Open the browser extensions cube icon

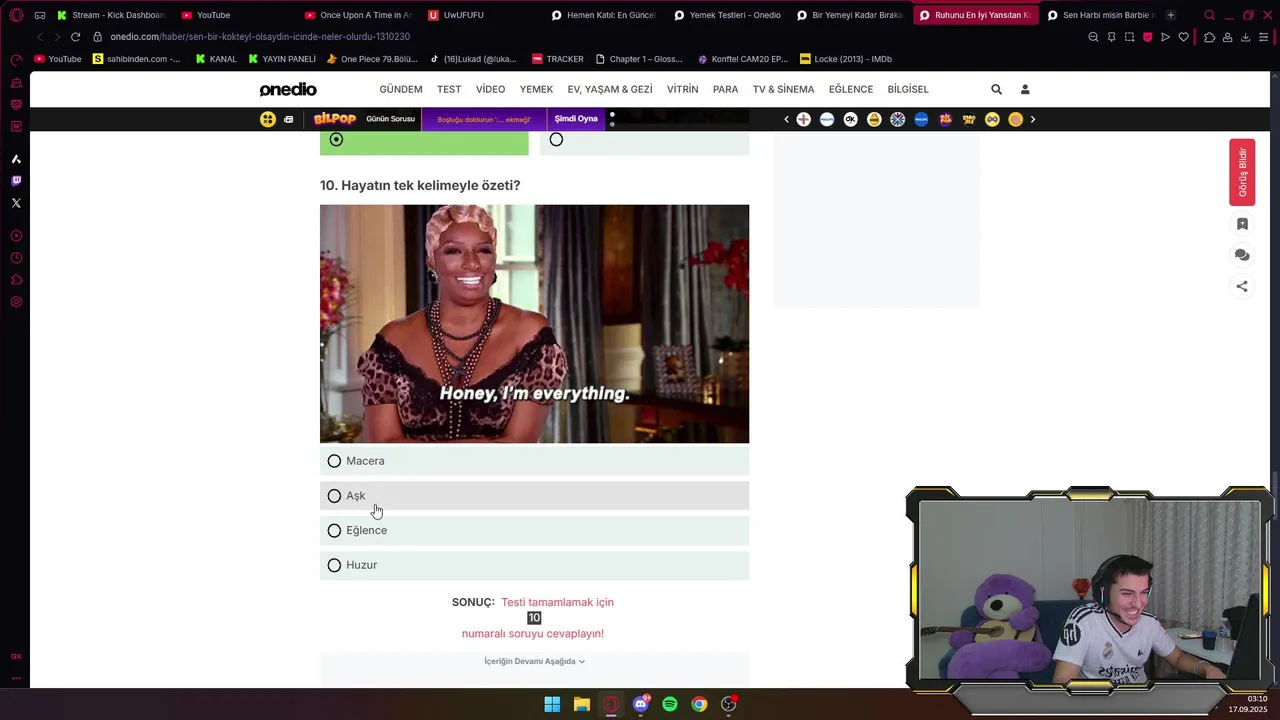(1209, 37)
